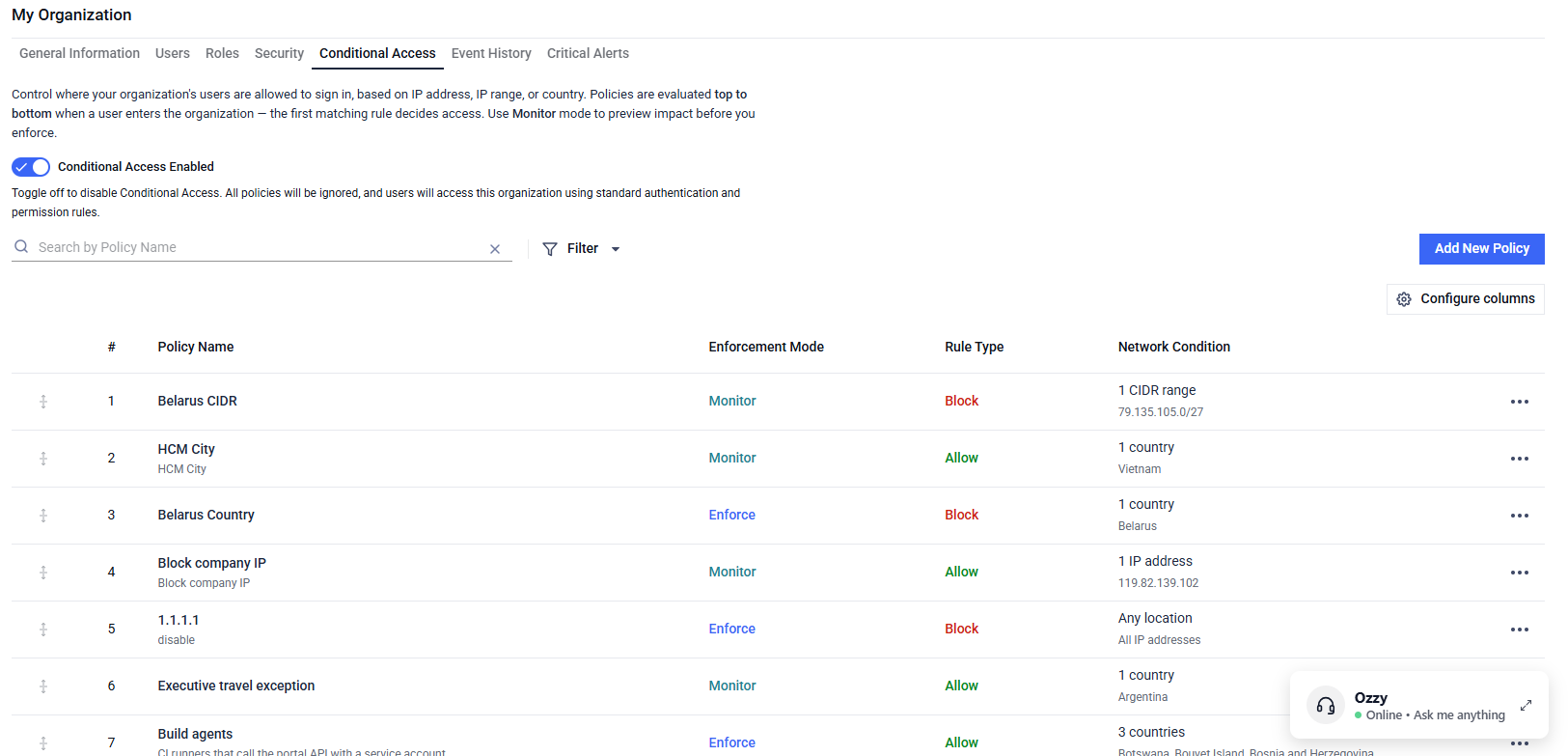The image size is (1568, 756).
Task: Click the drag handle for Build agents row
Action: coord(43,743)
